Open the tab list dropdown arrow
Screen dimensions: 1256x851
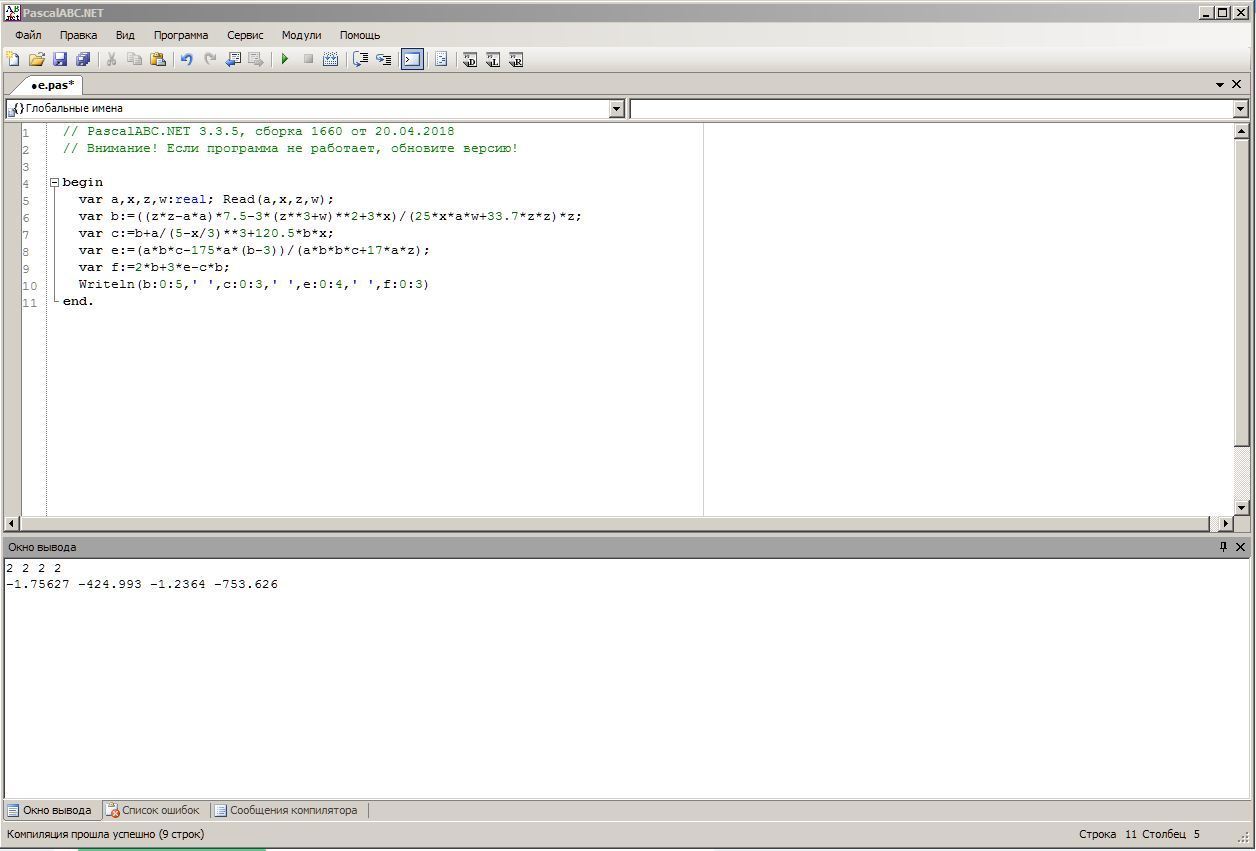(1220, 85)
